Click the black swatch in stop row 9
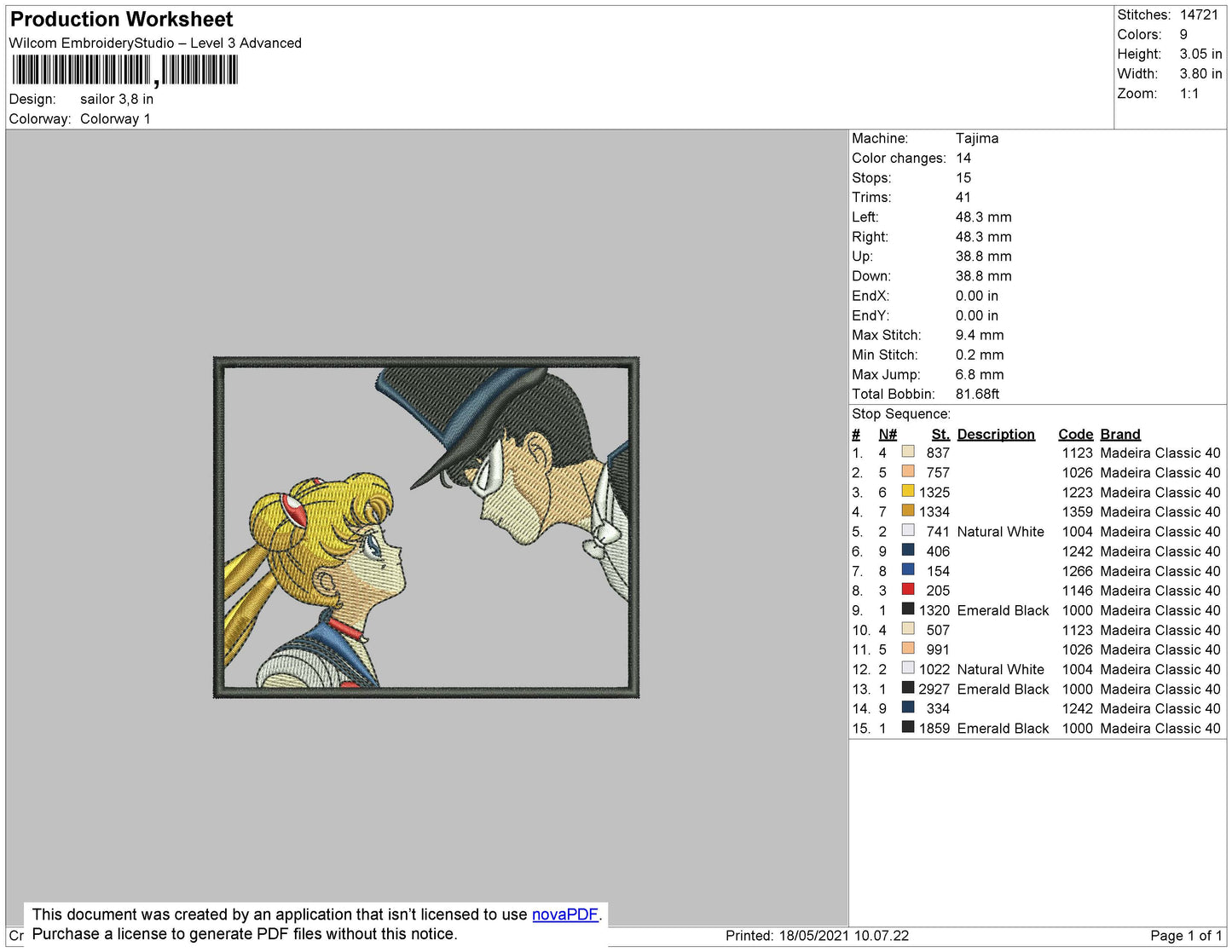Screen dimensions: 1232x952 908,609
